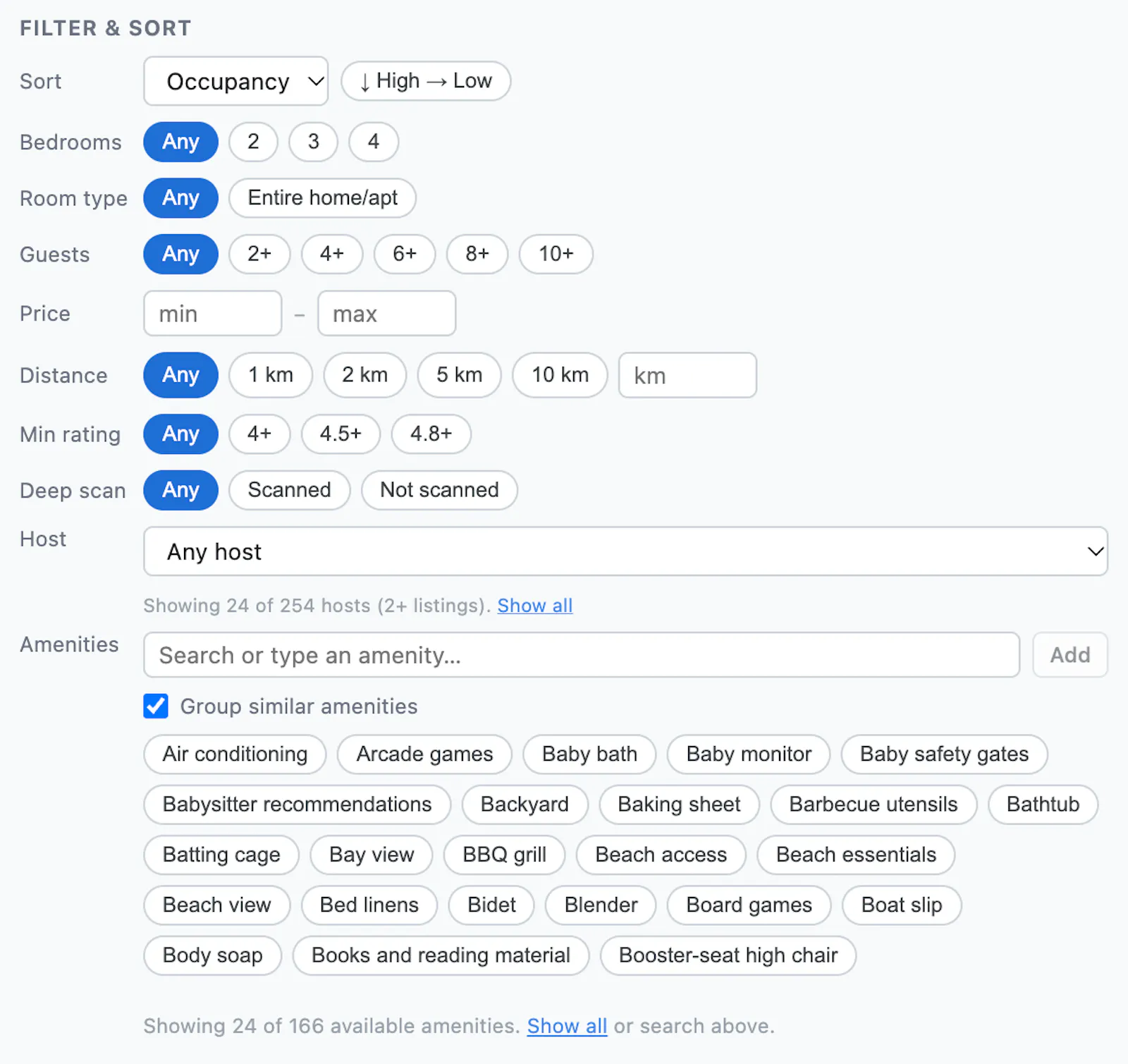Toggle the High → Low sort direction

[x=426, y=81]
